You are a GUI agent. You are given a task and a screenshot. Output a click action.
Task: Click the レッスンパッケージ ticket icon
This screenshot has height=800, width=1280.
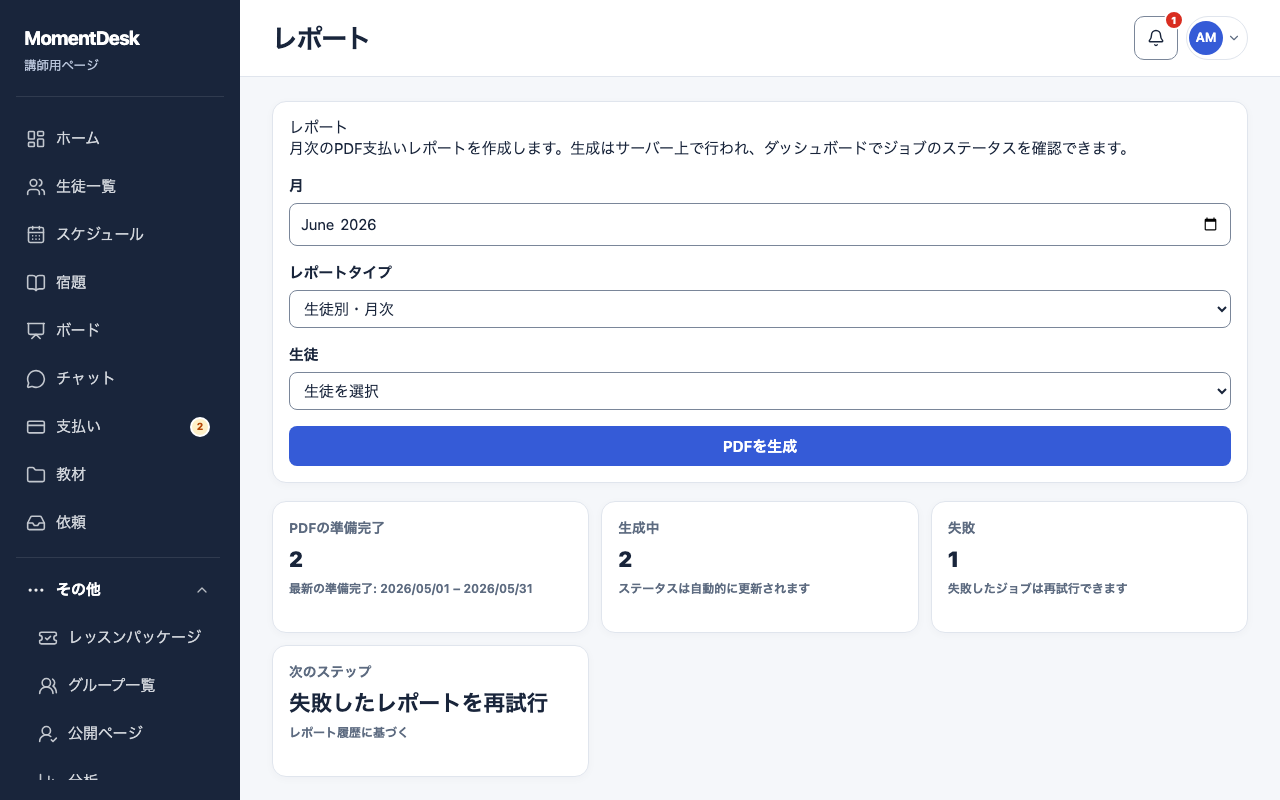(48, 638)
